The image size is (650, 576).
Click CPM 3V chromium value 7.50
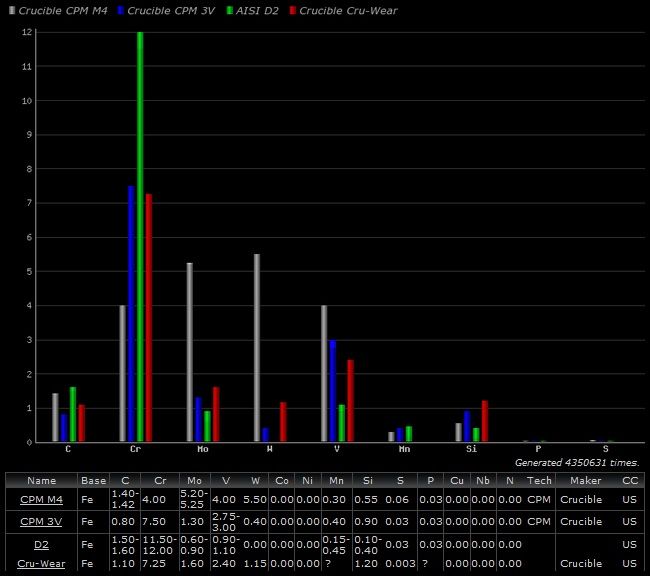(154, 521)
